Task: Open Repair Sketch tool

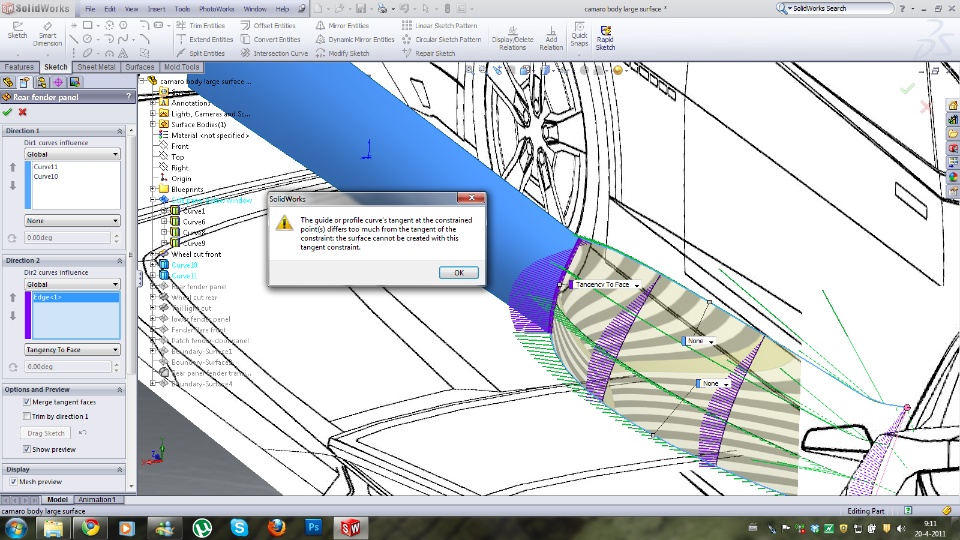Action: pyautogui.click(x=429, y=53)
